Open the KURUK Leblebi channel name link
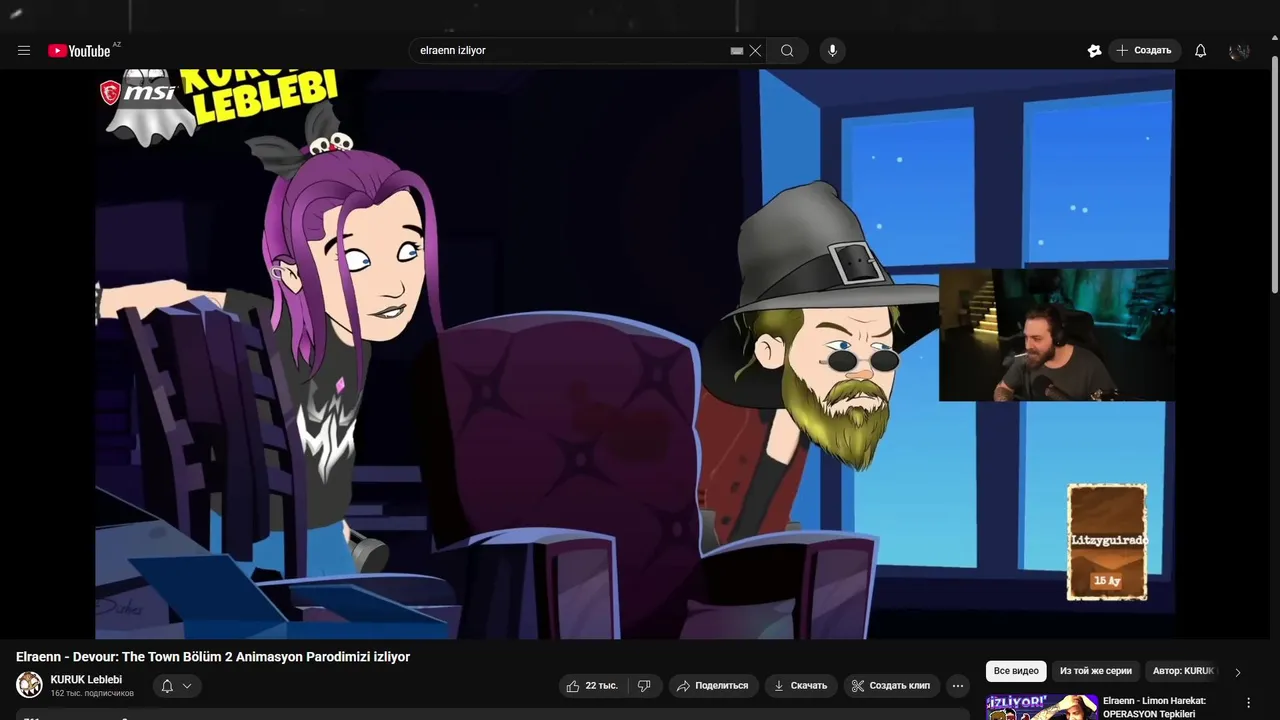The image size is (1280, 720). 86,680
